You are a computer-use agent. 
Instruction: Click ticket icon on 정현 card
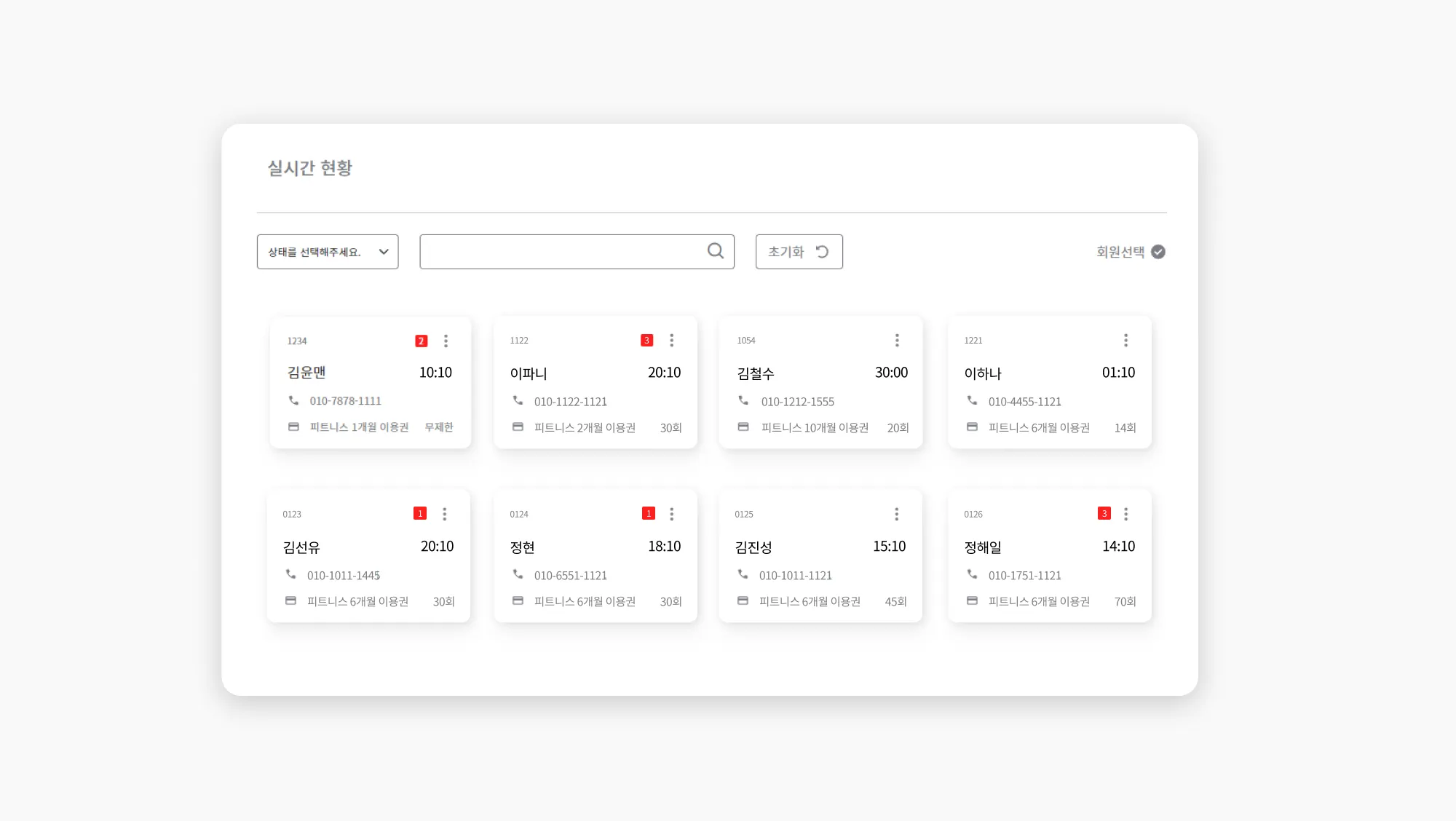[x=518, y=601]
